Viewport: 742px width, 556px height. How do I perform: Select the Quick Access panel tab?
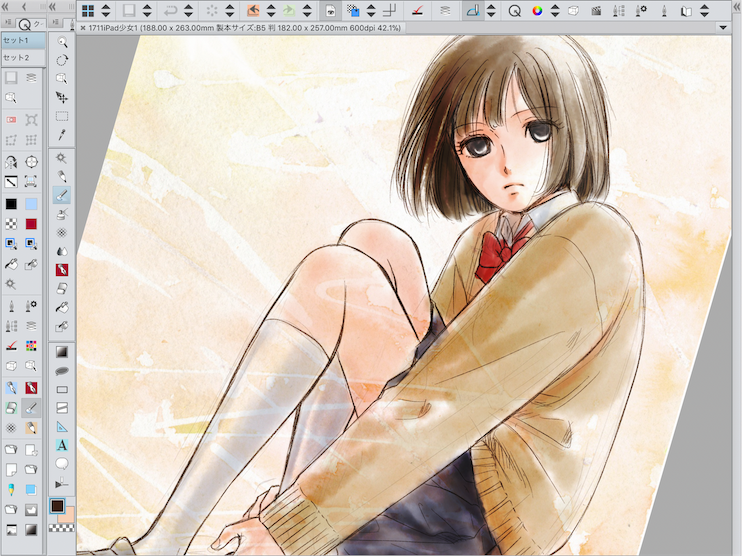click(31, 24)
